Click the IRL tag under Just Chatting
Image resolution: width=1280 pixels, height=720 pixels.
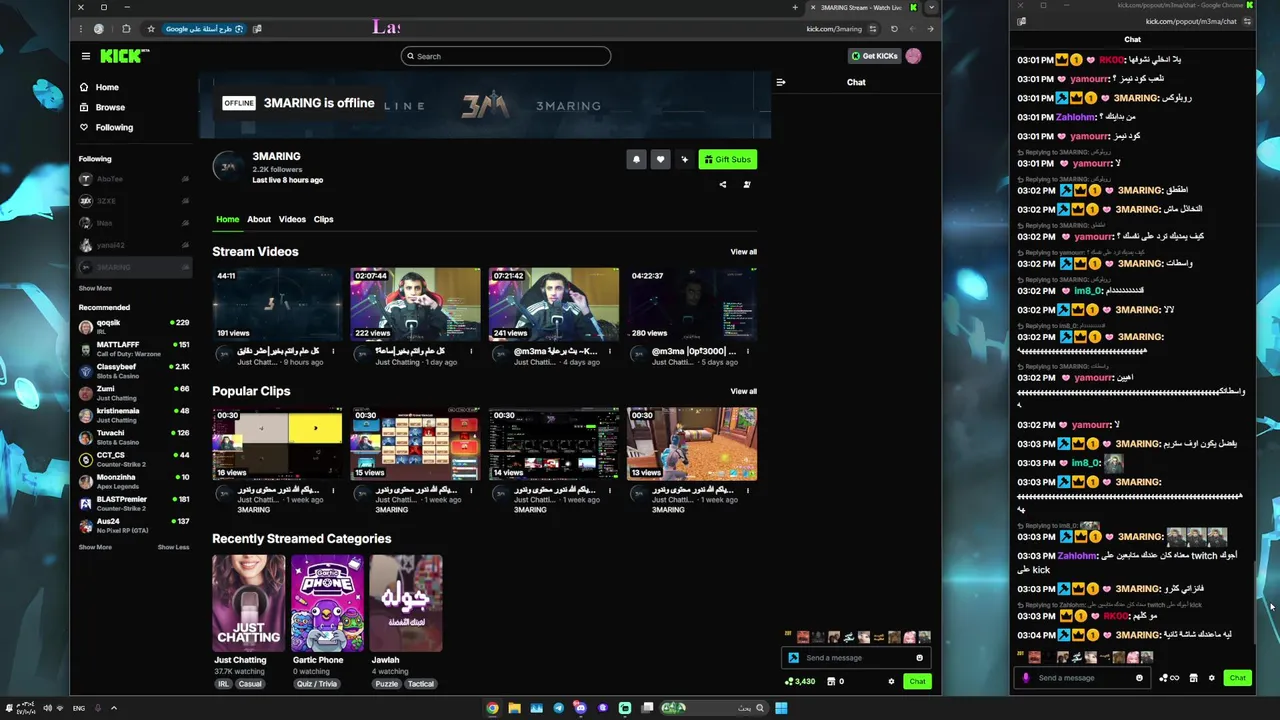point(223,684)
